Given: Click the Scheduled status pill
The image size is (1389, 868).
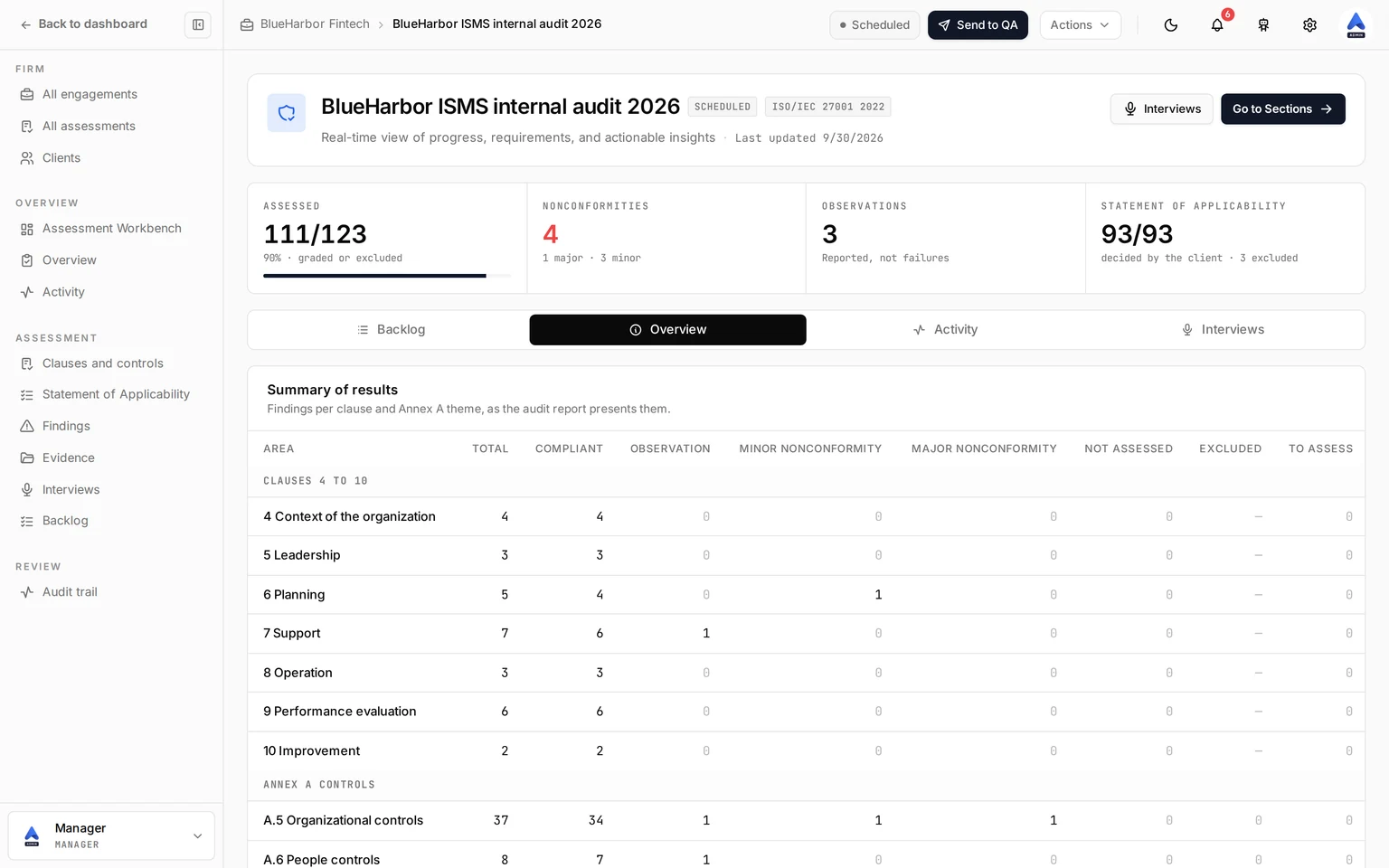Looking at the screenshot, I should (x=874, y=24).
